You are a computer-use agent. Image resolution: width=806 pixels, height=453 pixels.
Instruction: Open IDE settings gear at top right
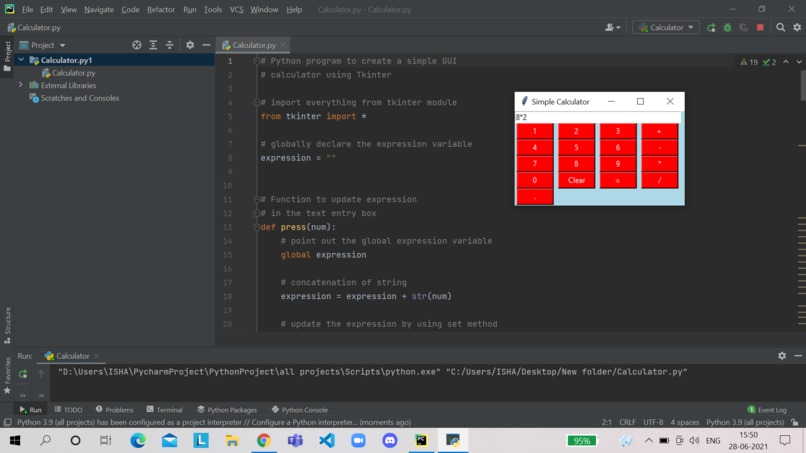[797, 27]
